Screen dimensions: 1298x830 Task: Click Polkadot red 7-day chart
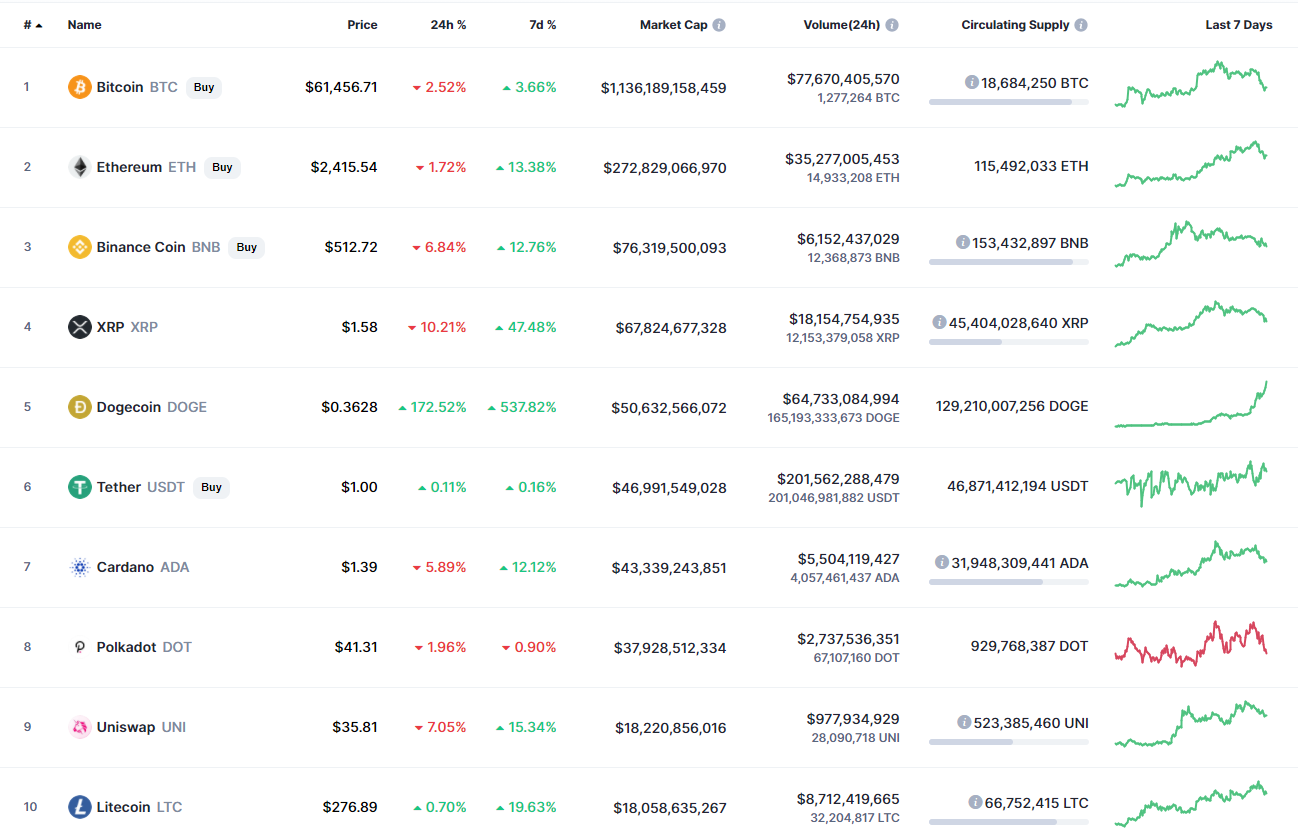pyautogui.click(x=1191, y=644)
